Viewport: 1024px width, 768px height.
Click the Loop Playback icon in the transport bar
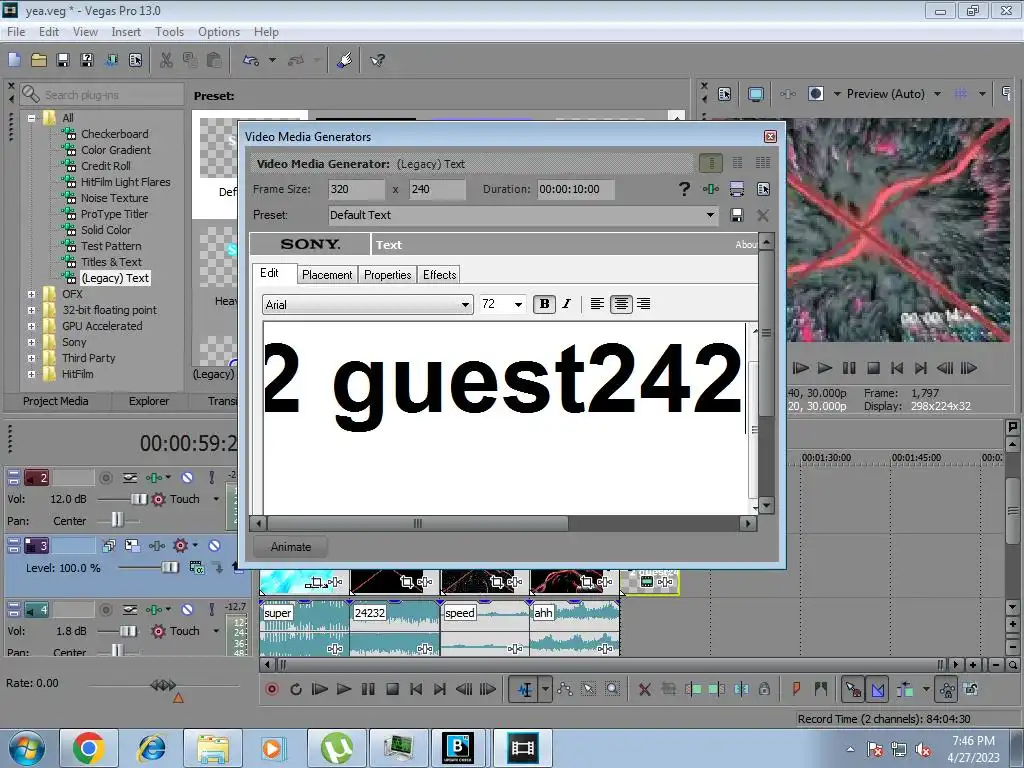(x=296, y=689)
